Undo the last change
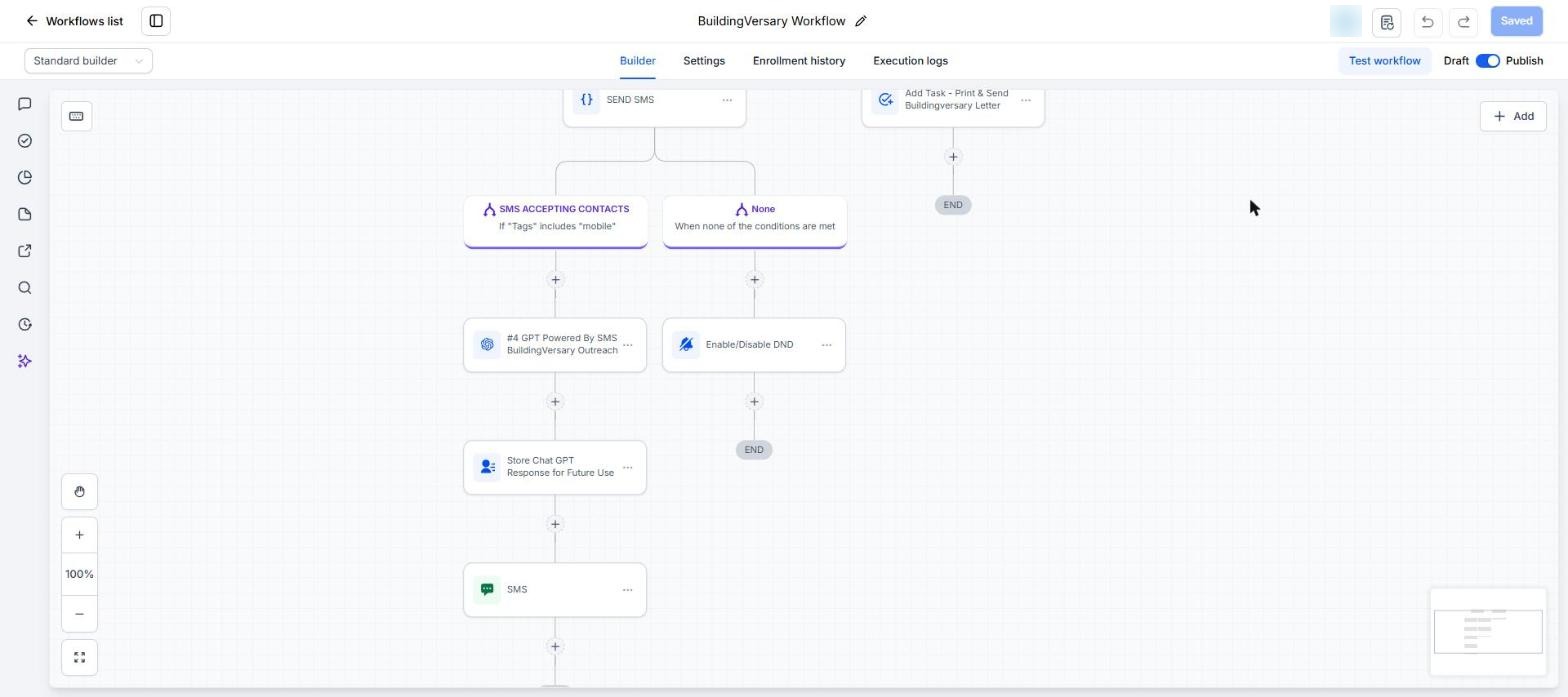 pos(1427,21)
